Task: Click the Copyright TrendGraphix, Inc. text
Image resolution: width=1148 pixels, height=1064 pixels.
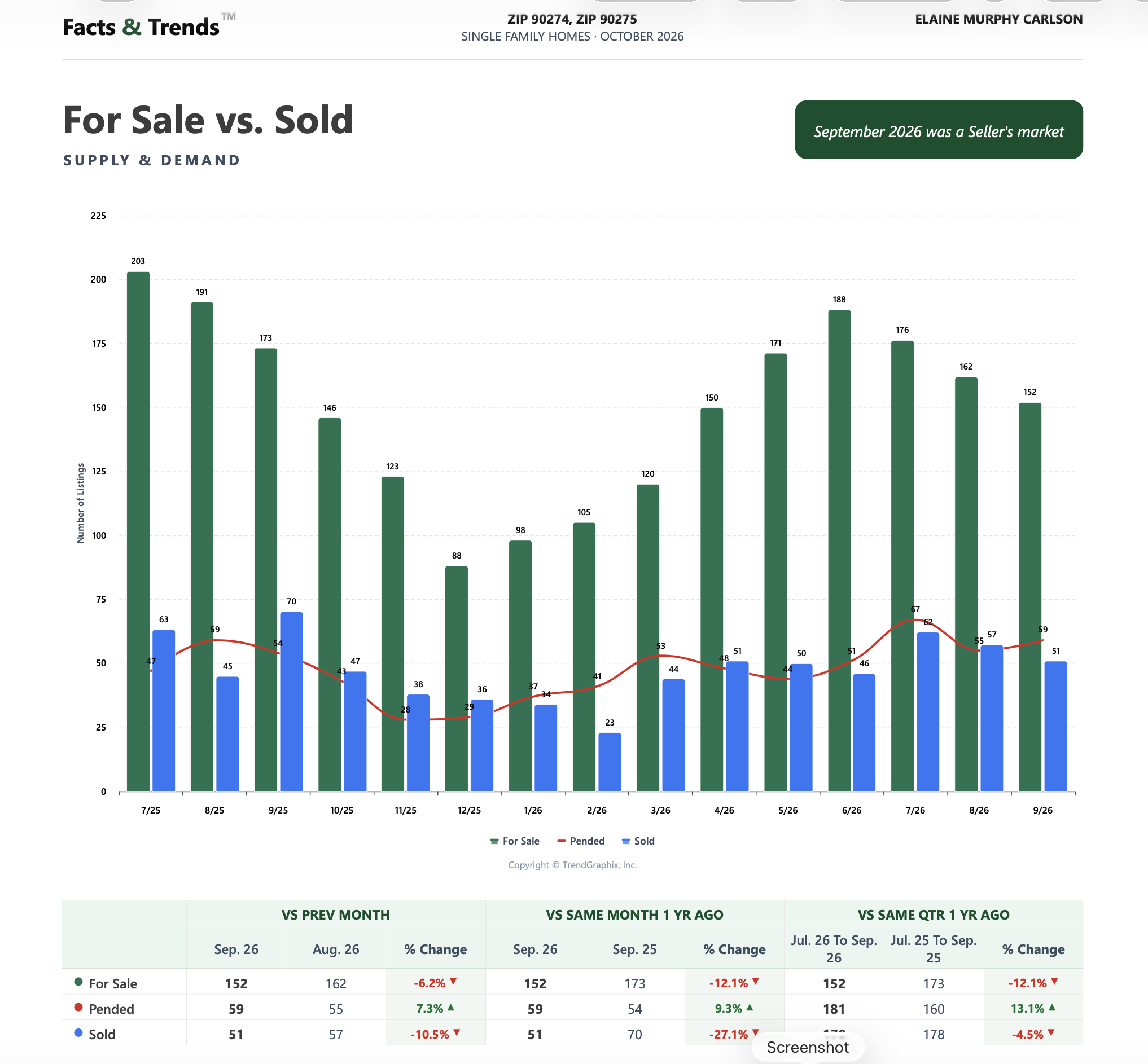Action: [572, 865]
